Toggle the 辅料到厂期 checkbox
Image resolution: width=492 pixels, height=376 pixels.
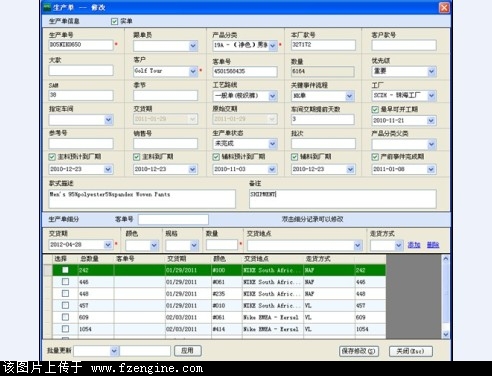294,157
